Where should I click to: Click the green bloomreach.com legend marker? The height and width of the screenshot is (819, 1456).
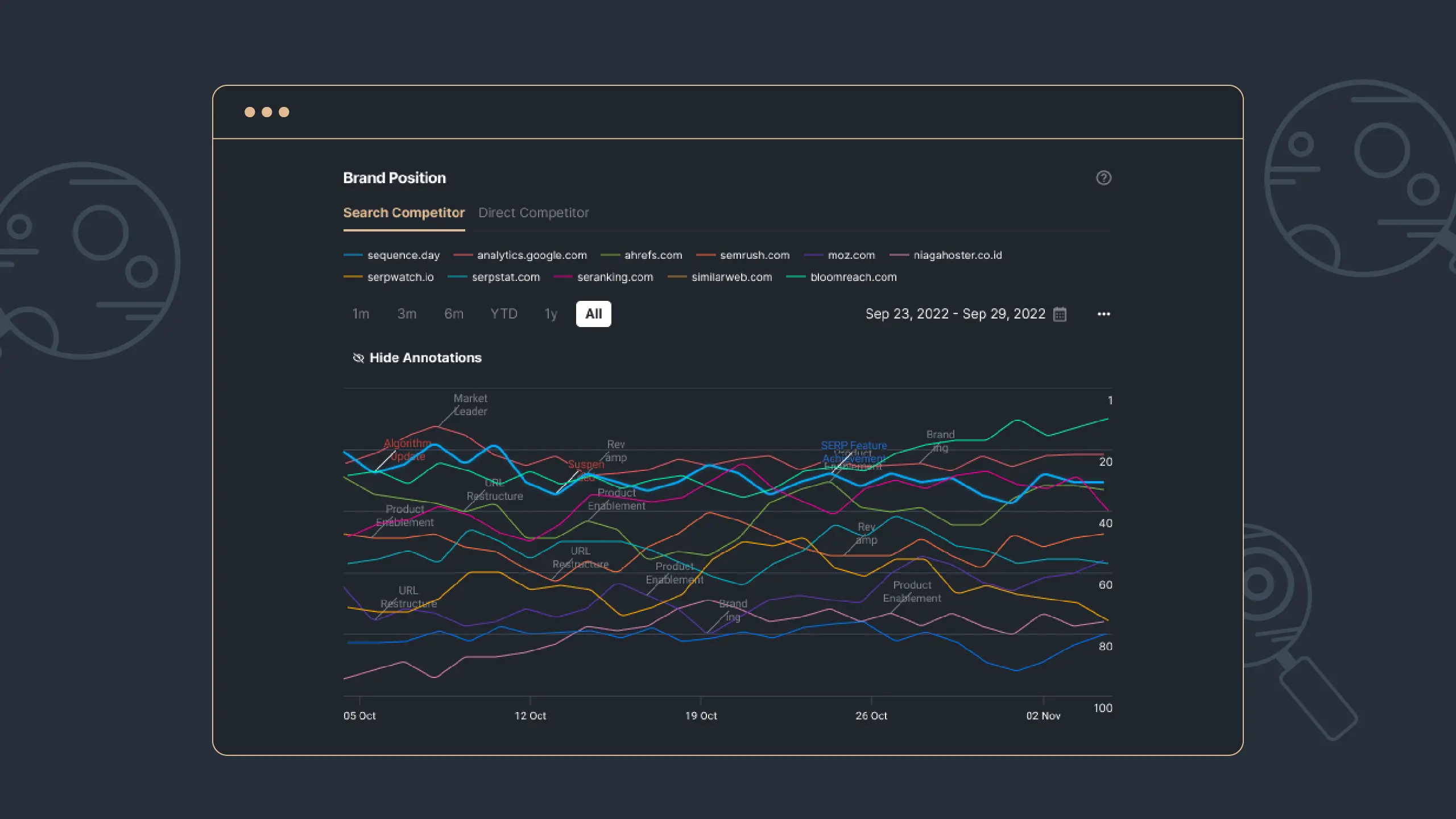pyautogui.click(x=796, y=277)
